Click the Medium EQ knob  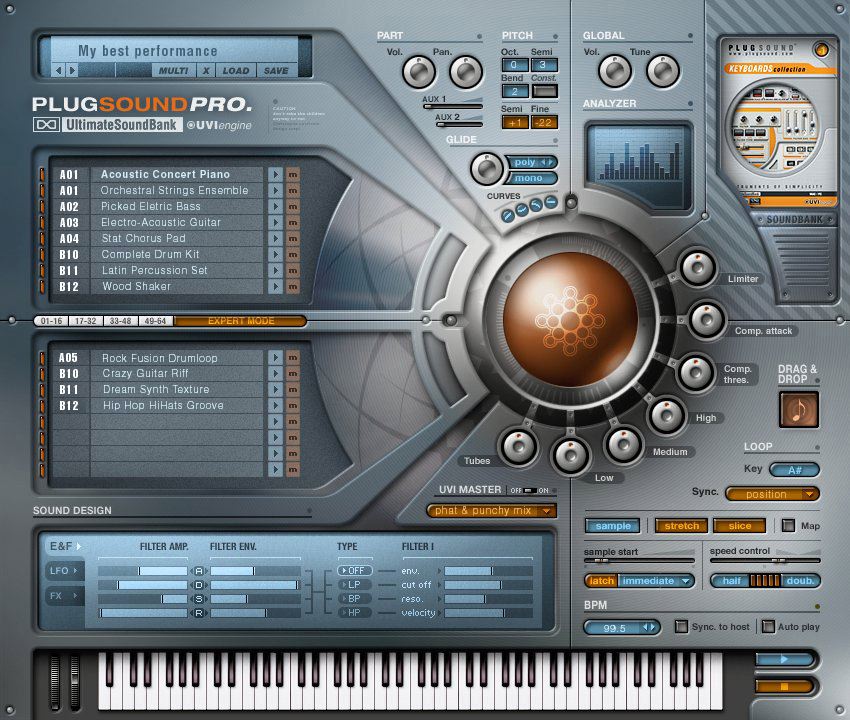623,443
